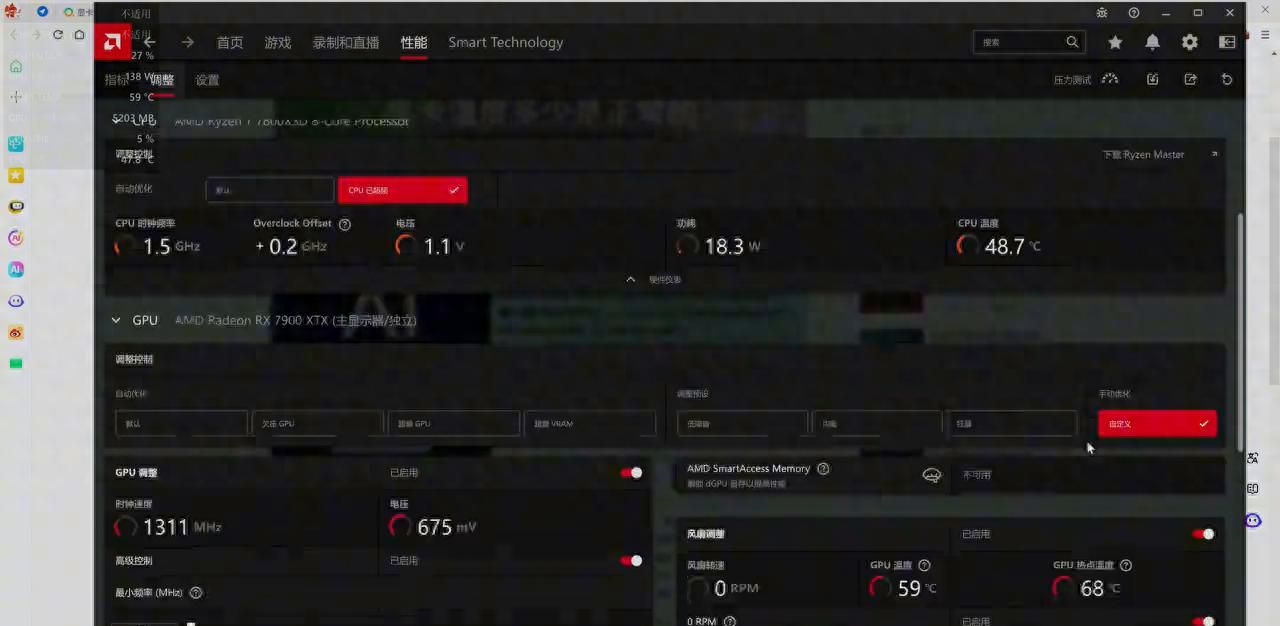Select the 欠压 GPU preset
This screenshot has height=626, width=1280.
pos(317,423)
